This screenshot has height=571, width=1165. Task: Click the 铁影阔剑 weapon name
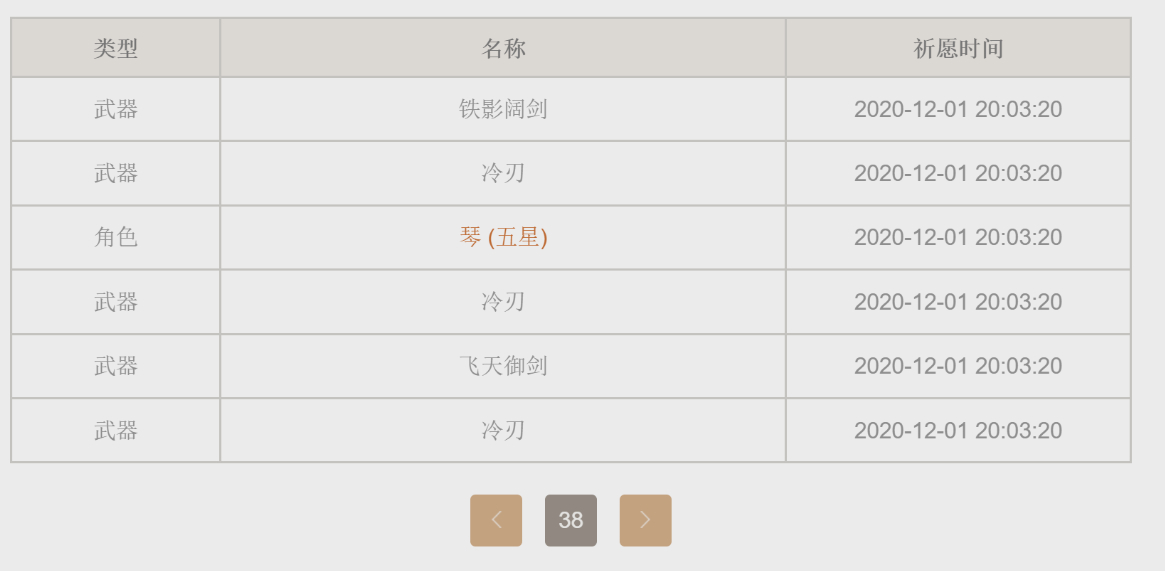coord(503,109)
